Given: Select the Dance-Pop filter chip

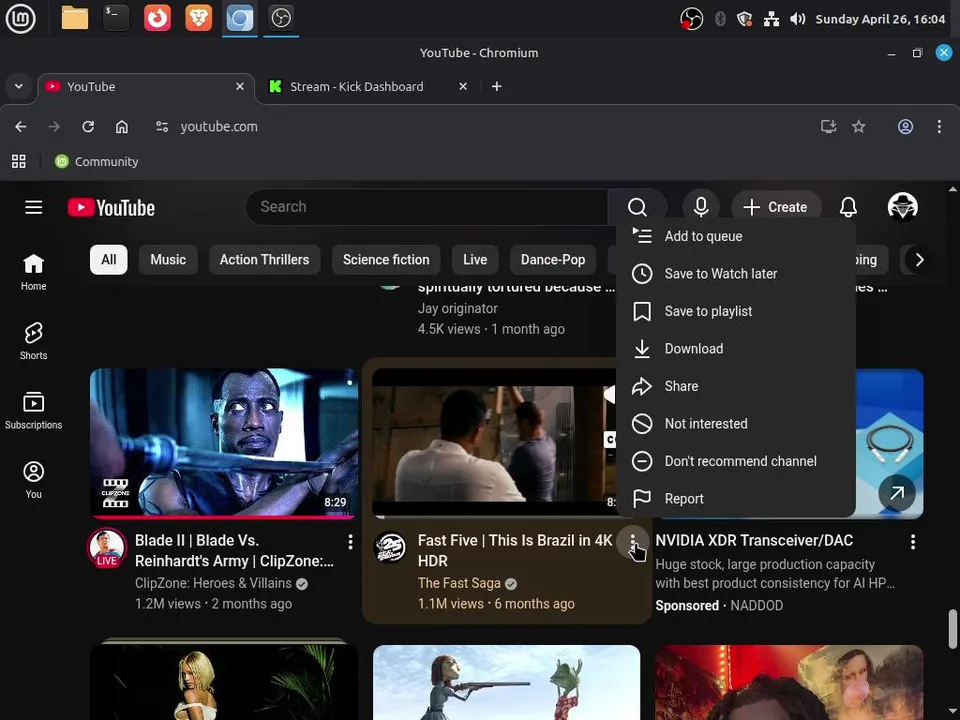Looking at the screenshot, I should [x=553, y=260].
